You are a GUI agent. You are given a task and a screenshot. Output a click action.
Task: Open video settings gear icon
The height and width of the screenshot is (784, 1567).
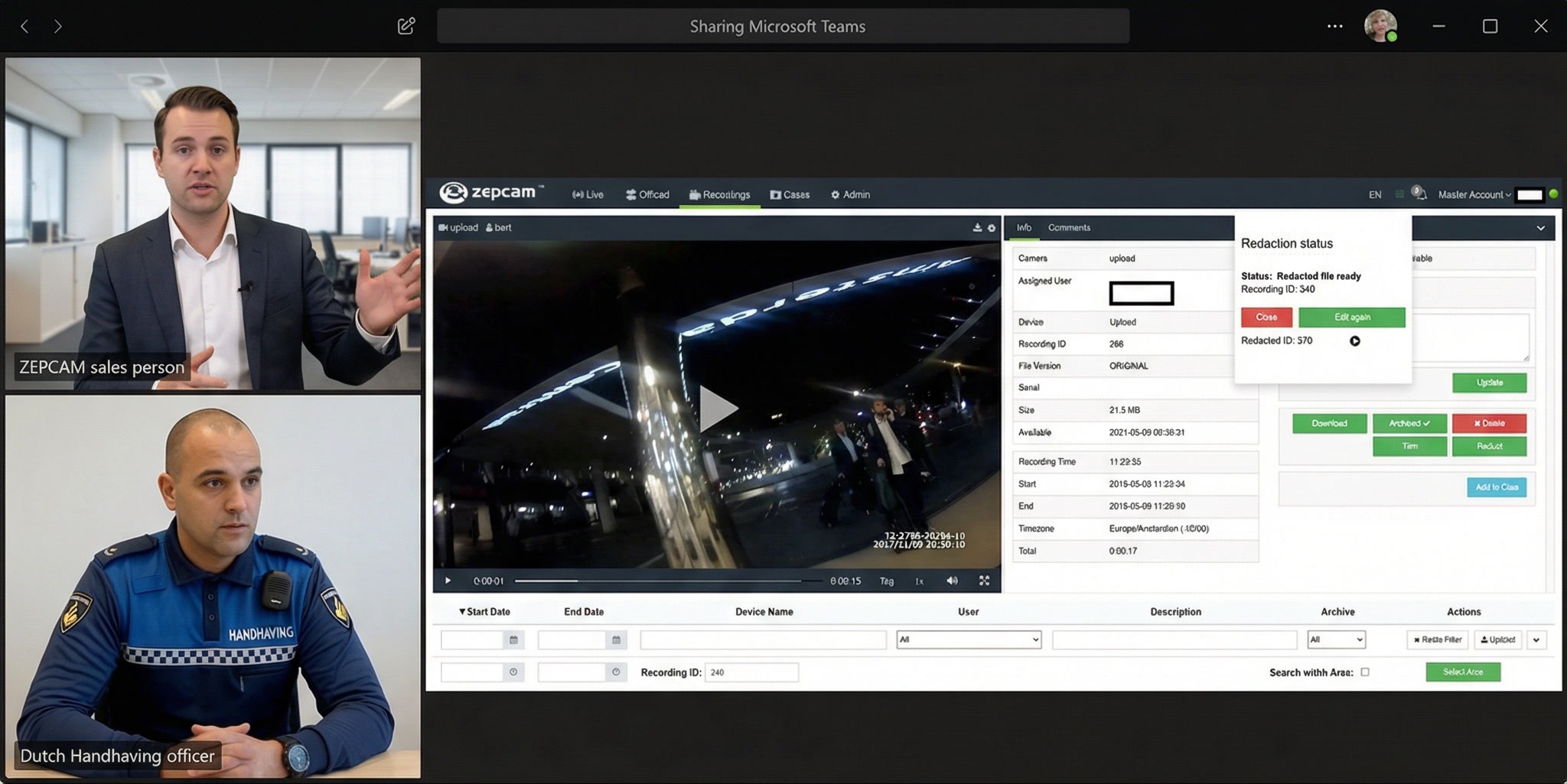tap(992, 228)
